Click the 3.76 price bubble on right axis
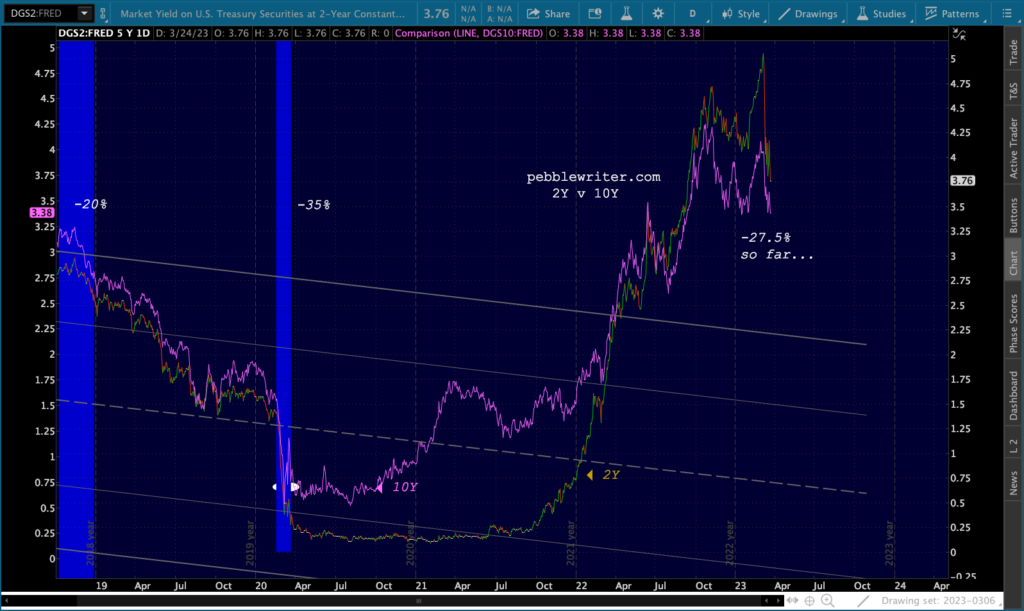Image resolution: width=1024 pixels, height=611 pixels. (962, 181)
